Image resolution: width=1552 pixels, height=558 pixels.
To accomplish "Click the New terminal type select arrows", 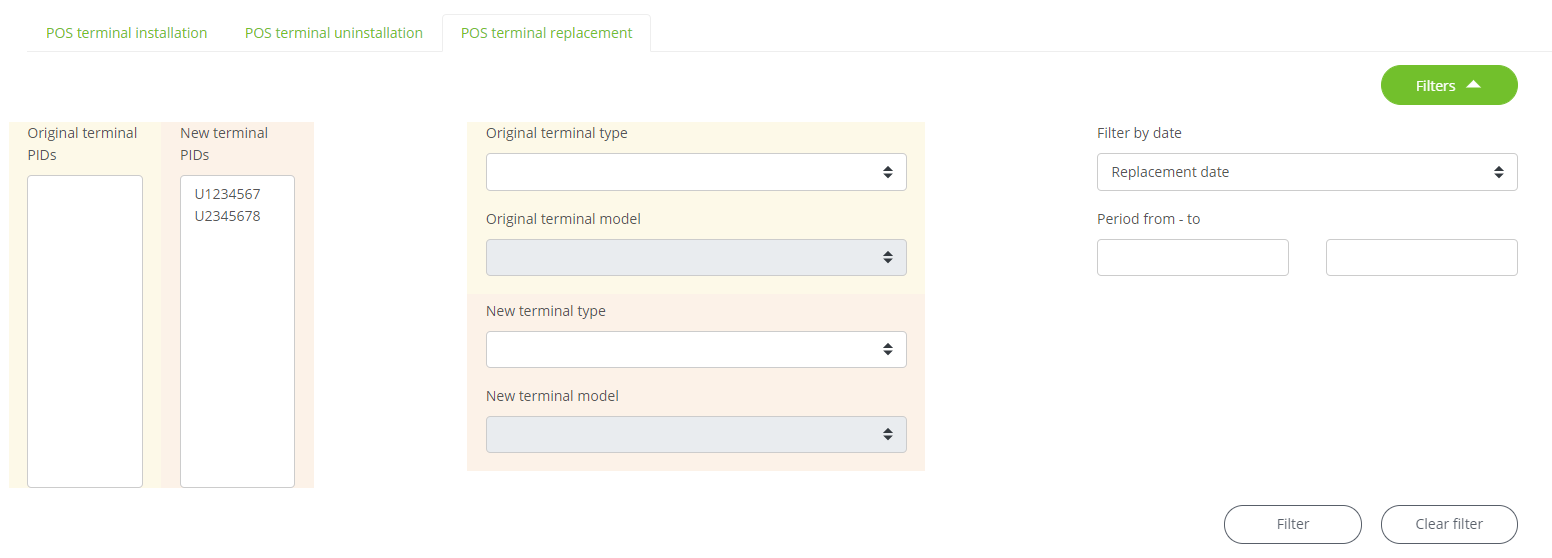I will (x=887, y=349).
